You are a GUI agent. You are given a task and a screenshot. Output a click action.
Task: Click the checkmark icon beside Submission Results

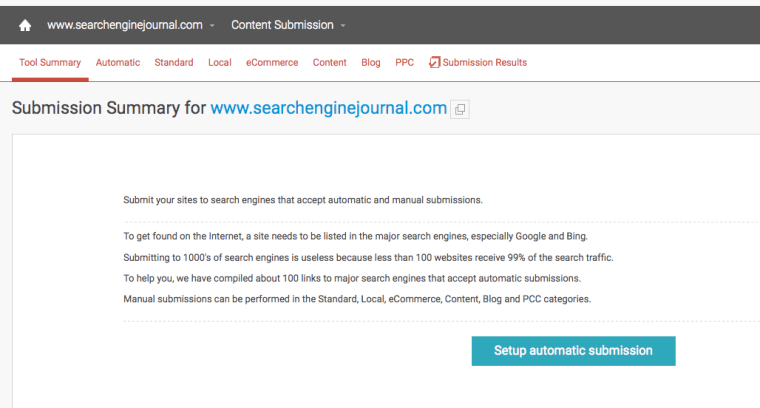click(x=434, y=62)
